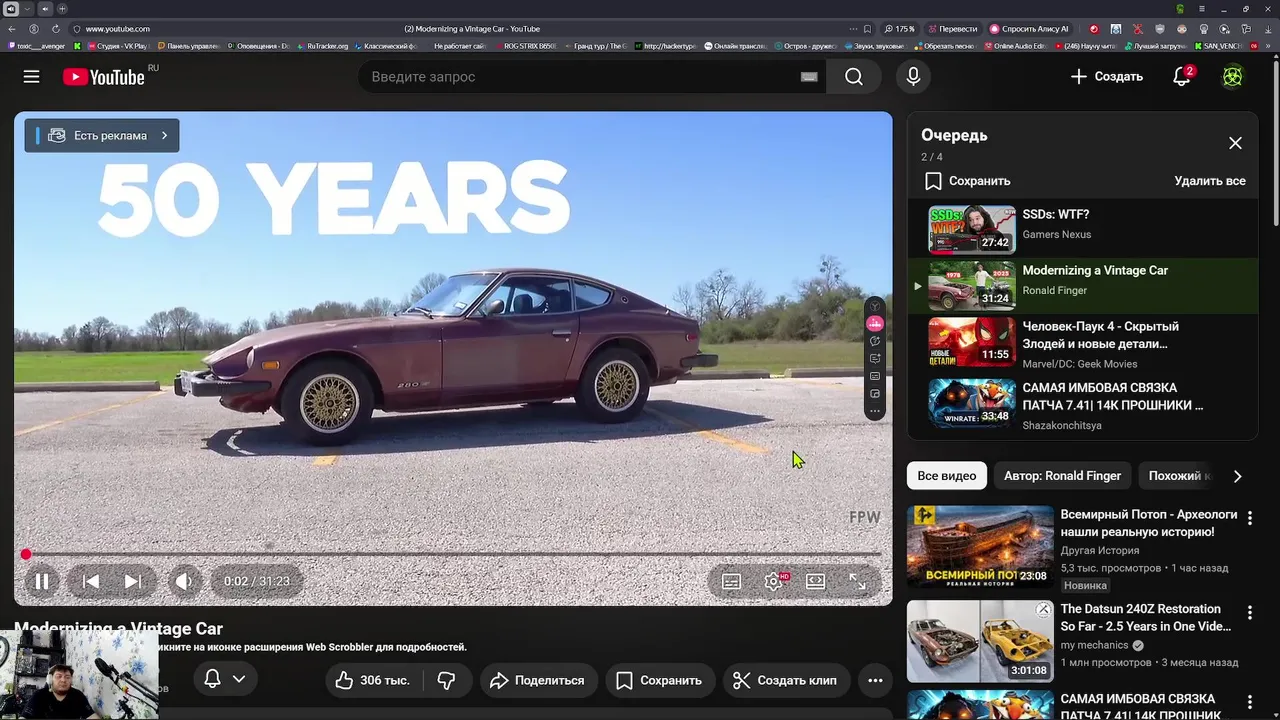Image resolution: width=1280 pixels, height=720 pixels.
Task: Click 'Удалить все' to clear the queue
Action: pyautogui.click(x=1210, y=181)
